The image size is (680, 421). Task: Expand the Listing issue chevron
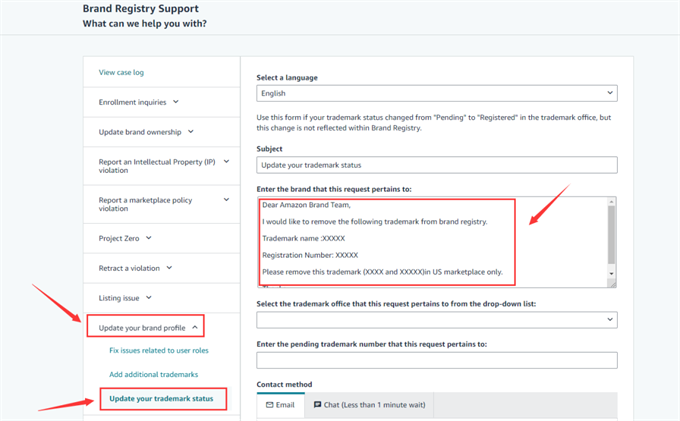(x=149, y=298)
